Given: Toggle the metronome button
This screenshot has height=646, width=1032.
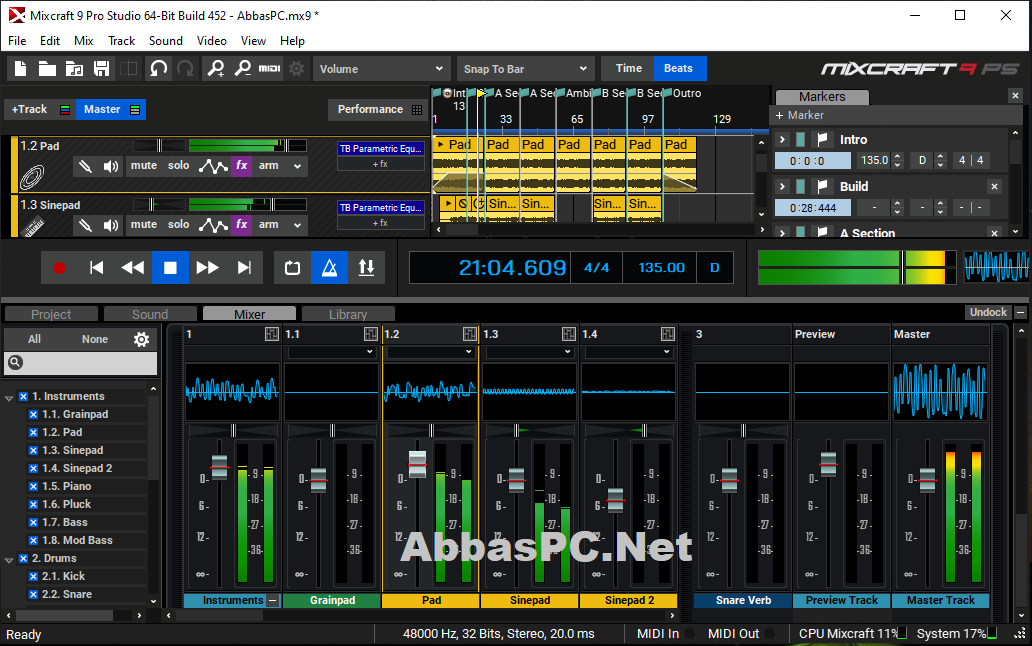Looking at the screenshot, I should point(330,268).
